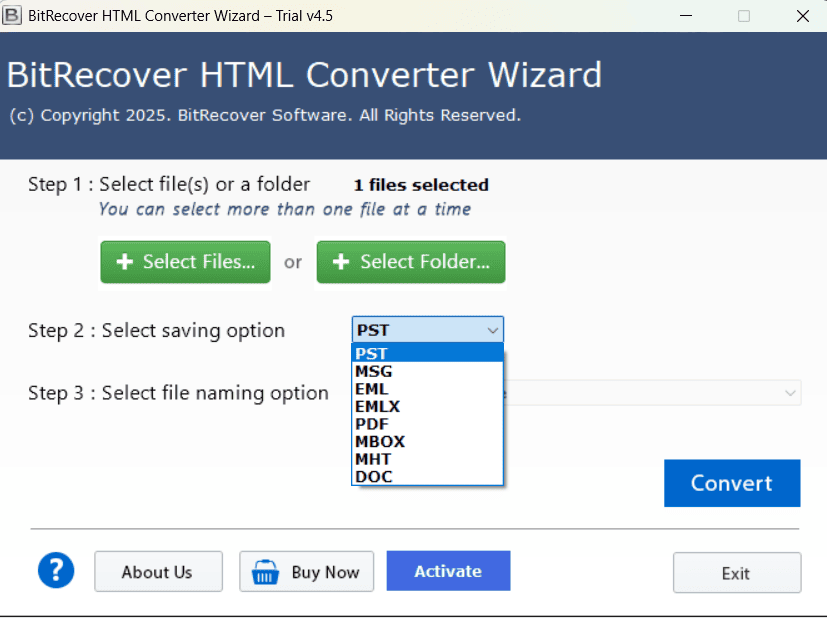Choose EMLX from the saving option list

(x=427, y=406)
